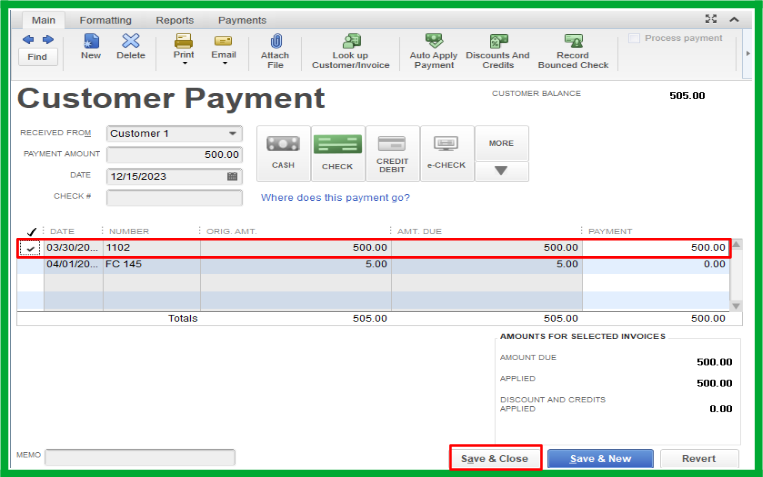Click Auto Apply Payment

(433, 51)
